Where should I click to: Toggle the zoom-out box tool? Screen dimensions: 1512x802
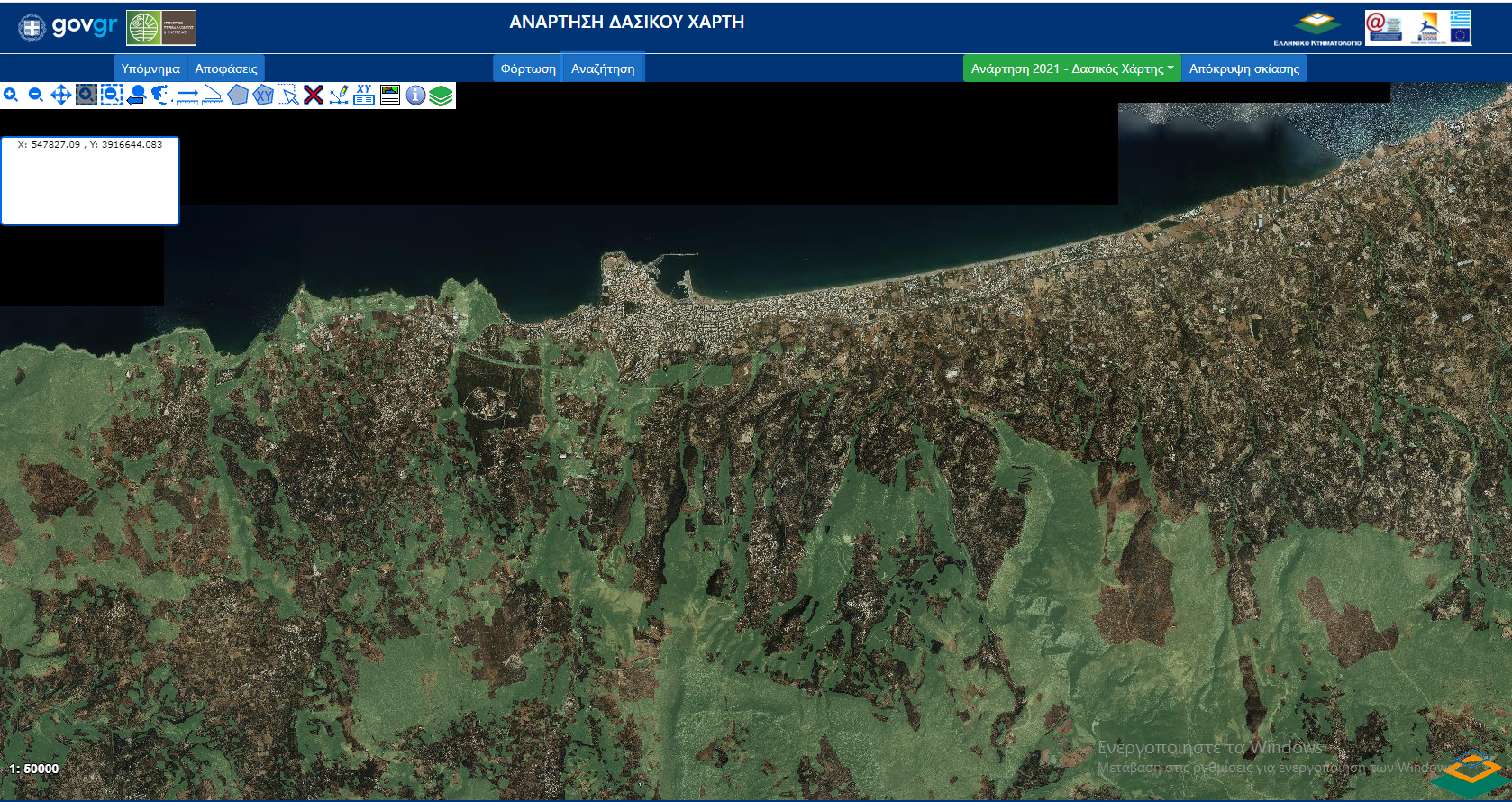pos(112,95)
